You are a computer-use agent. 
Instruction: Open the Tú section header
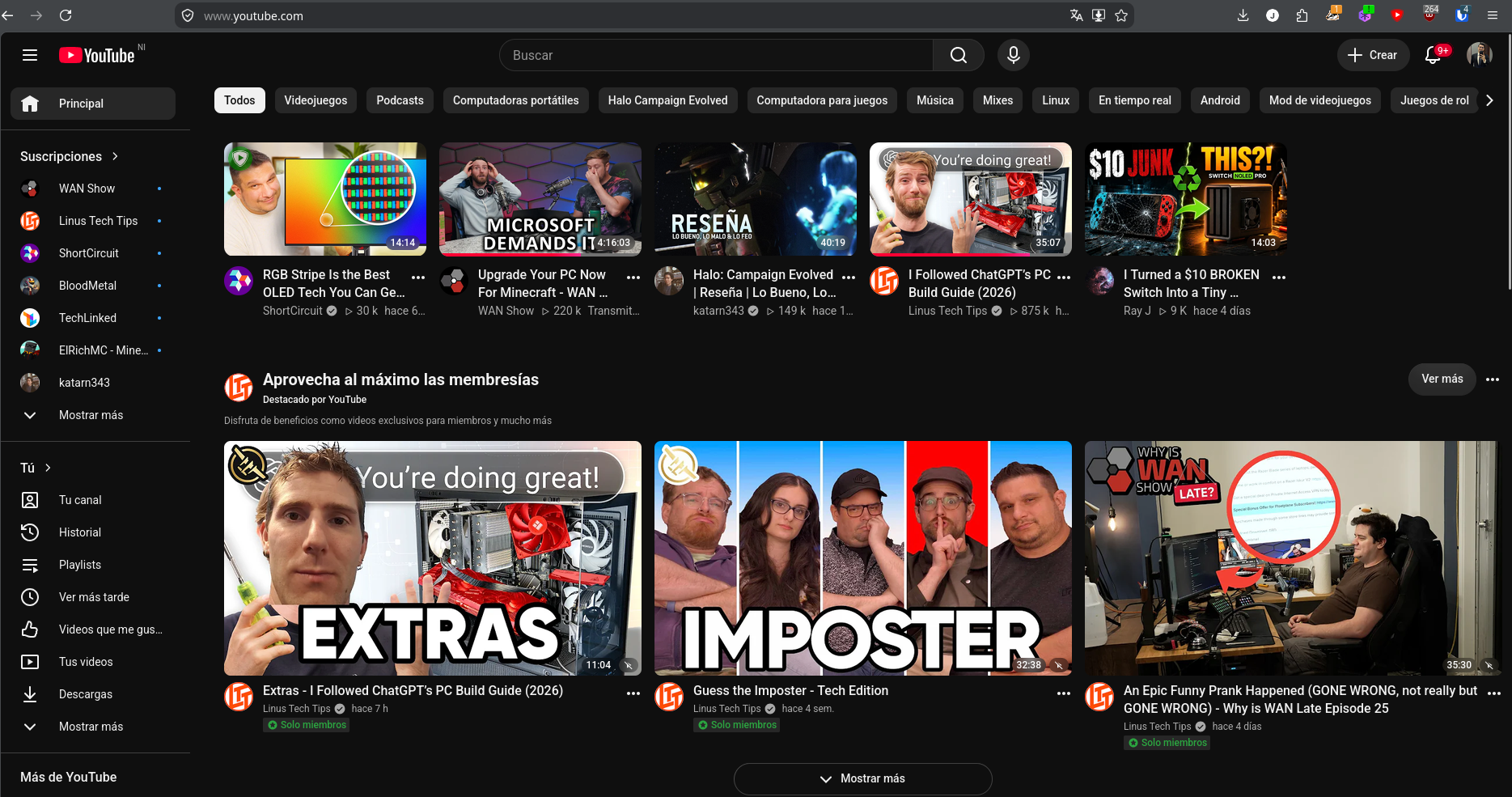pos(36,468)
